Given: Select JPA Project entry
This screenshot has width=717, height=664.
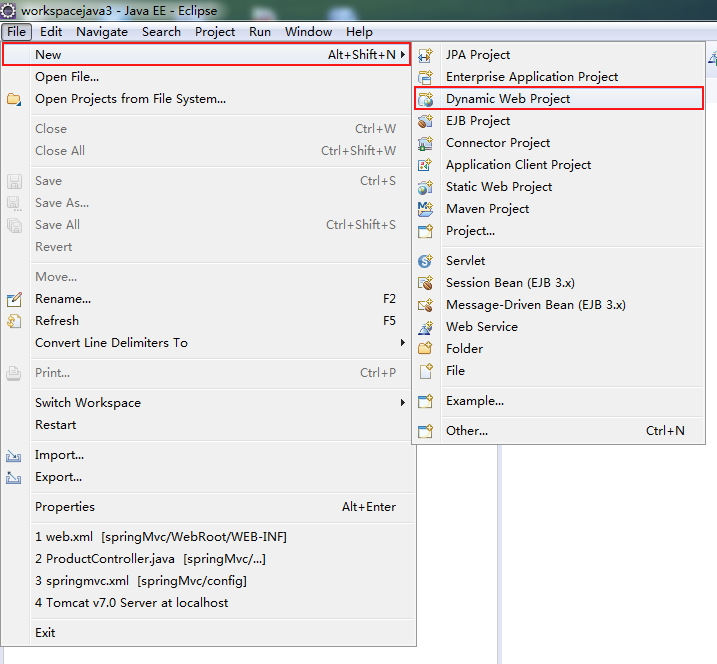Looking at the screenshot, I should (x=558, y=55).
